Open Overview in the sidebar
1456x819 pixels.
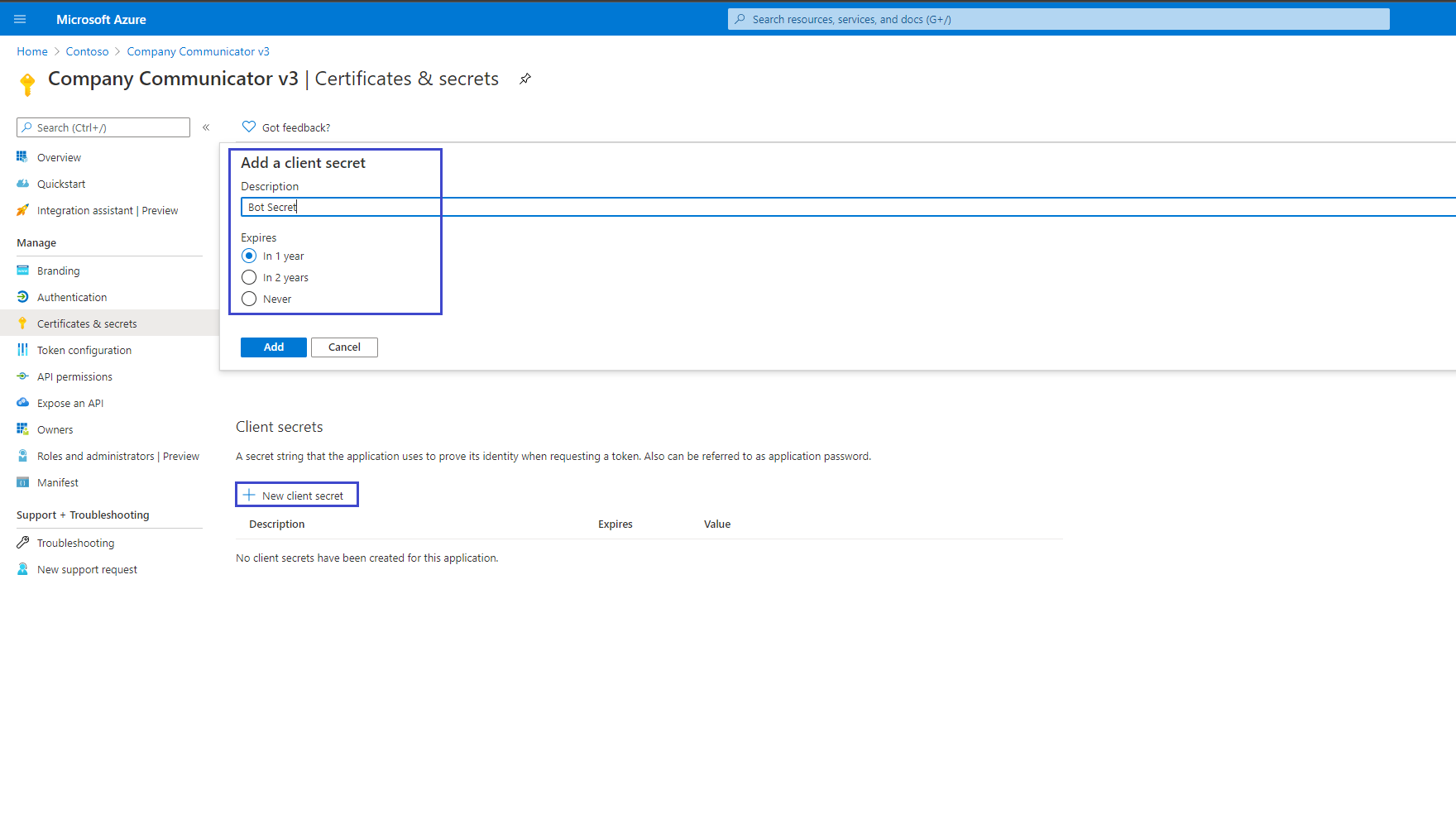[59, 157]
